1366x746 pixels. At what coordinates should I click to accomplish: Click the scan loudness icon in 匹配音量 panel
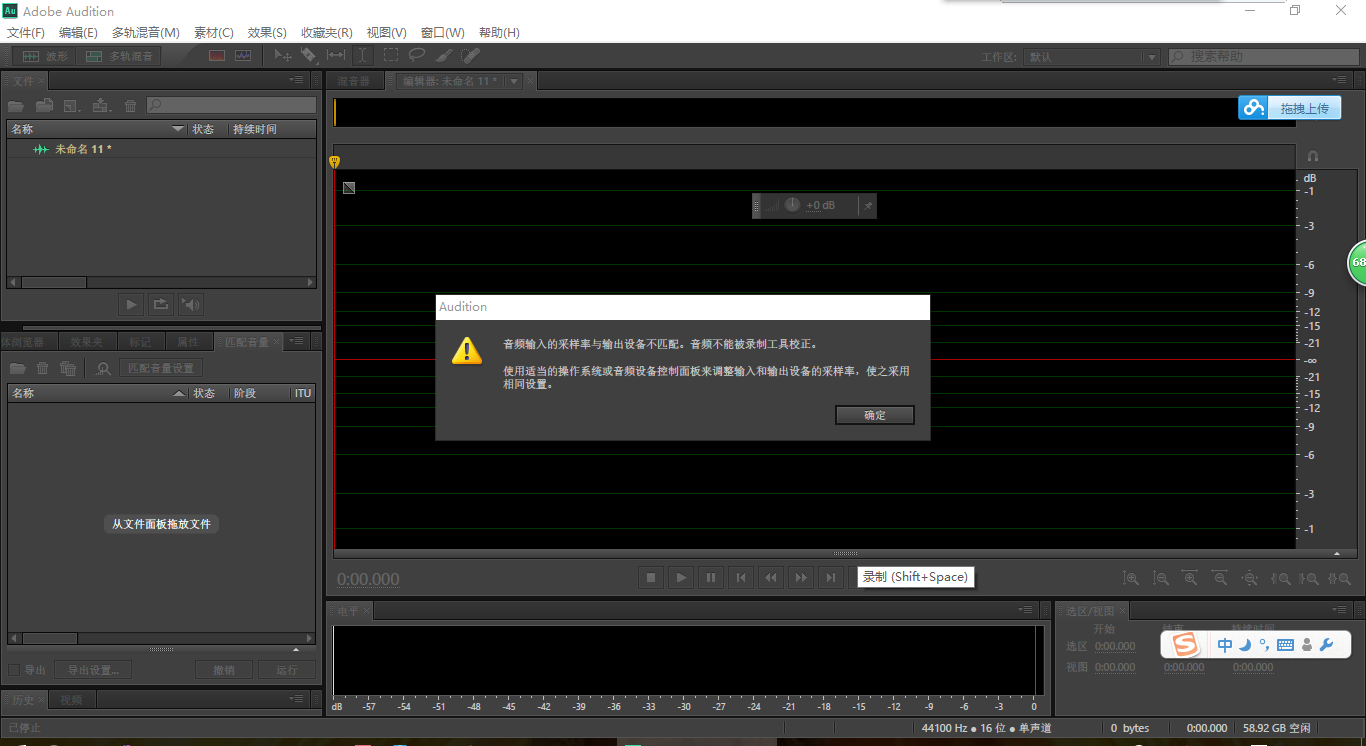[x=103, y=368]
